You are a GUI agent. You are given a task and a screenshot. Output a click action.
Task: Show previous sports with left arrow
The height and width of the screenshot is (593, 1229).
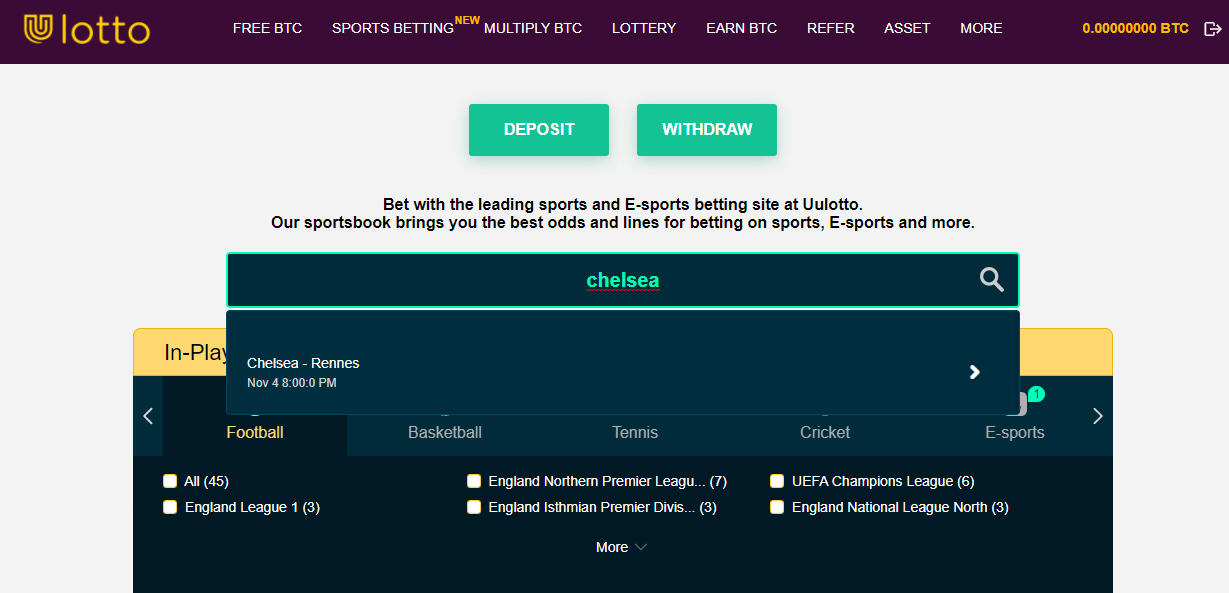(148, 416)
